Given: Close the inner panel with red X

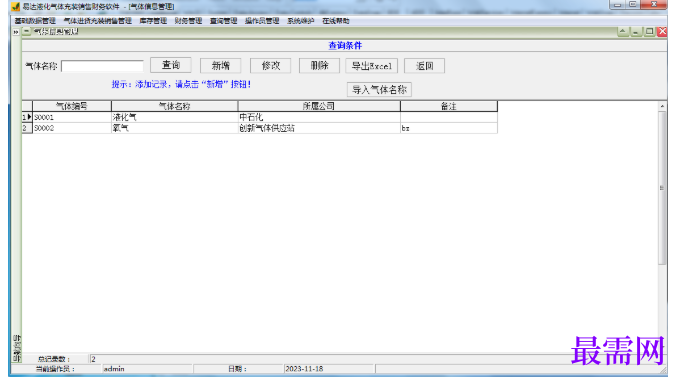Looking at the screenshot, I should 662,31.
